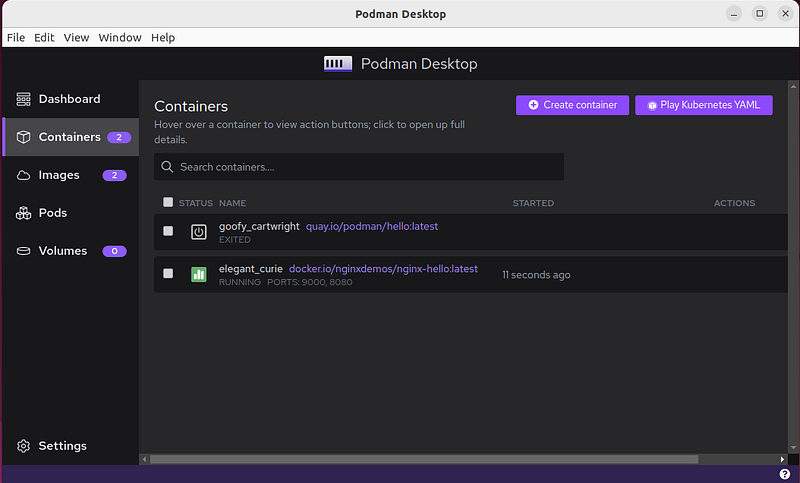The height and width of the screenshot is (483, 800).
Task: Click the PORTS: 9000, 8080 text
Action: tap(310, 282)
